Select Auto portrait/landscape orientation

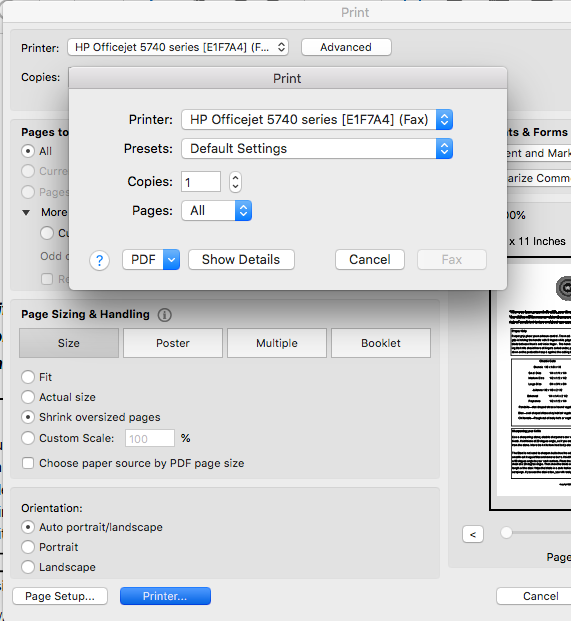point(28,527)
